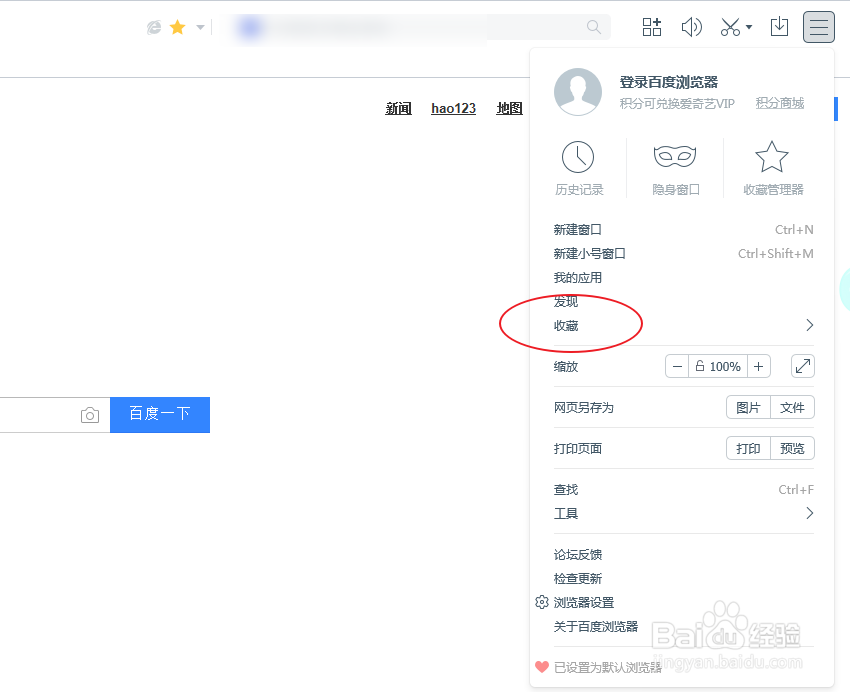Image resolution: width=850 pixels, height=692 pixels.
Task: Click the camera image search icon
Action: (90, 415)
